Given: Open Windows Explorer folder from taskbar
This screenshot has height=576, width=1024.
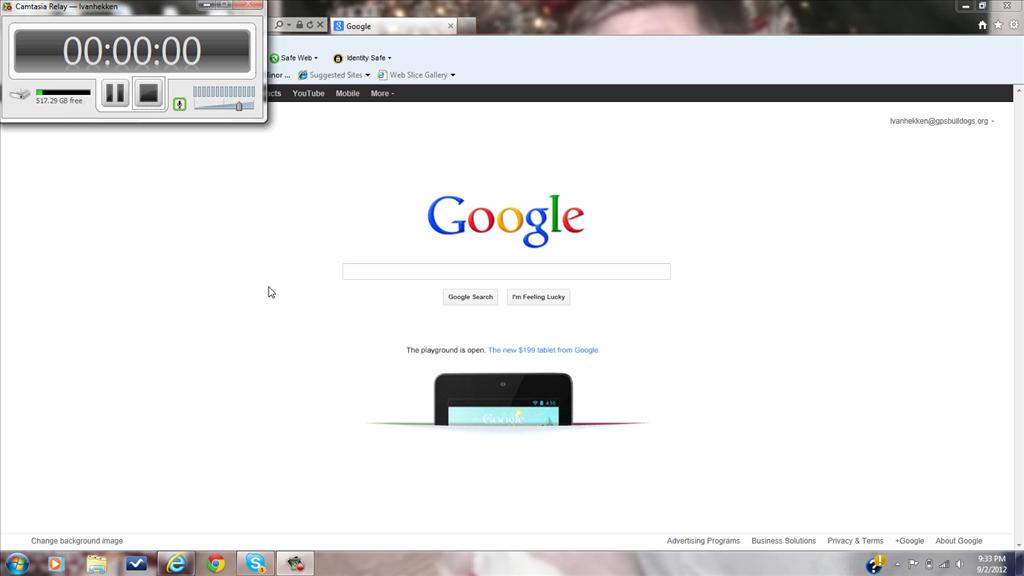Looking at the screenshot, I should pos(97,563).
